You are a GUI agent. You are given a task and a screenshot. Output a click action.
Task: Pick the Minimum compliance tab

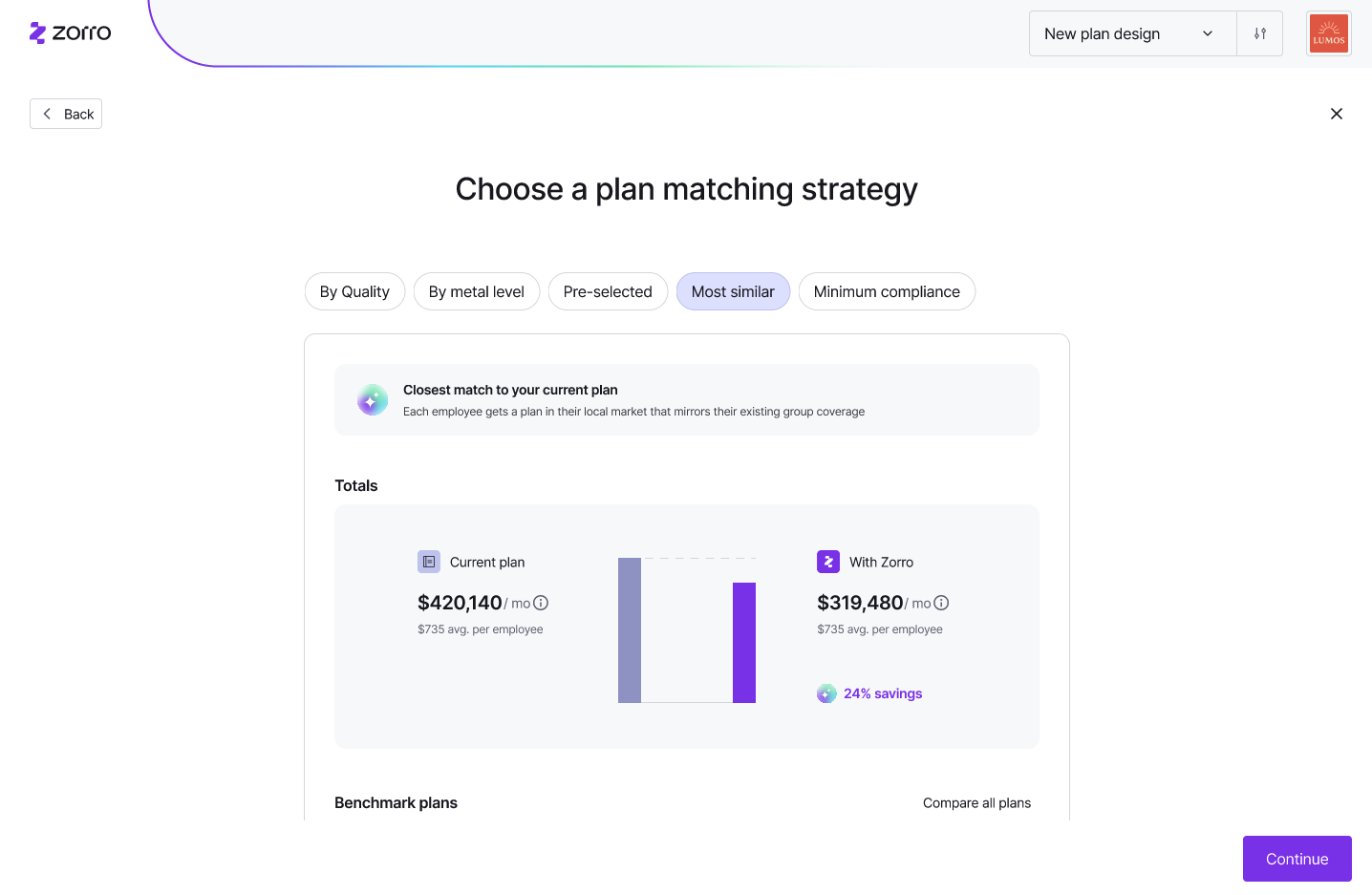pyautogui.click(x=887, y=291)
